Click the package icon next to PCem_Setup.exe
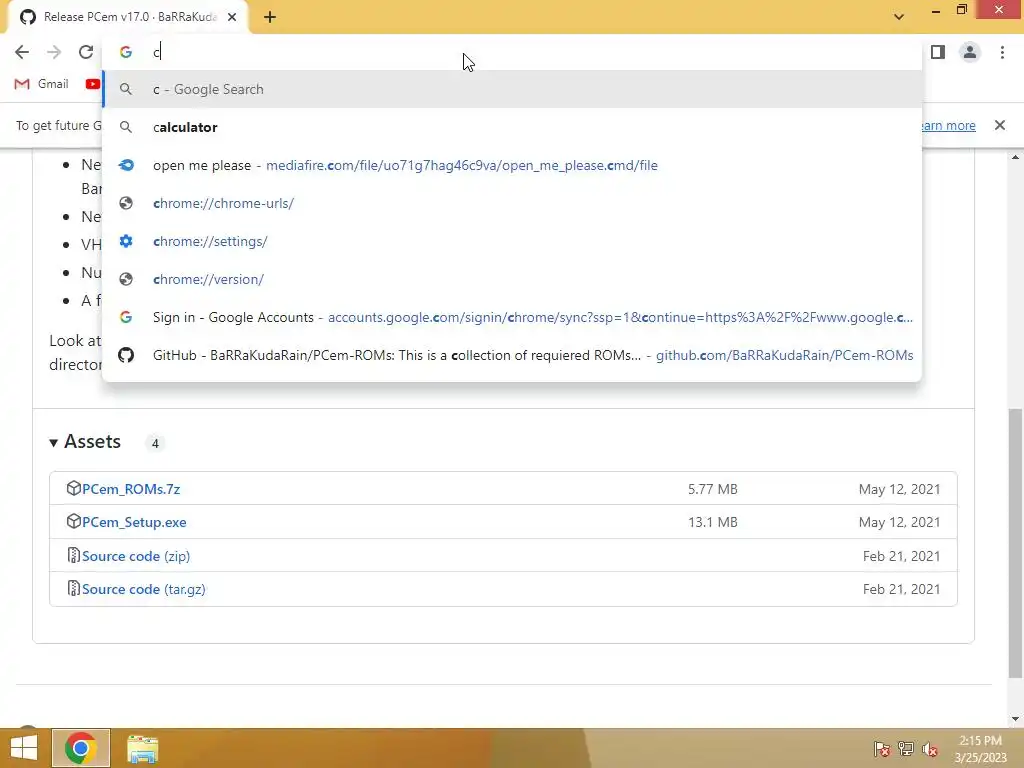 pos(73,522)
